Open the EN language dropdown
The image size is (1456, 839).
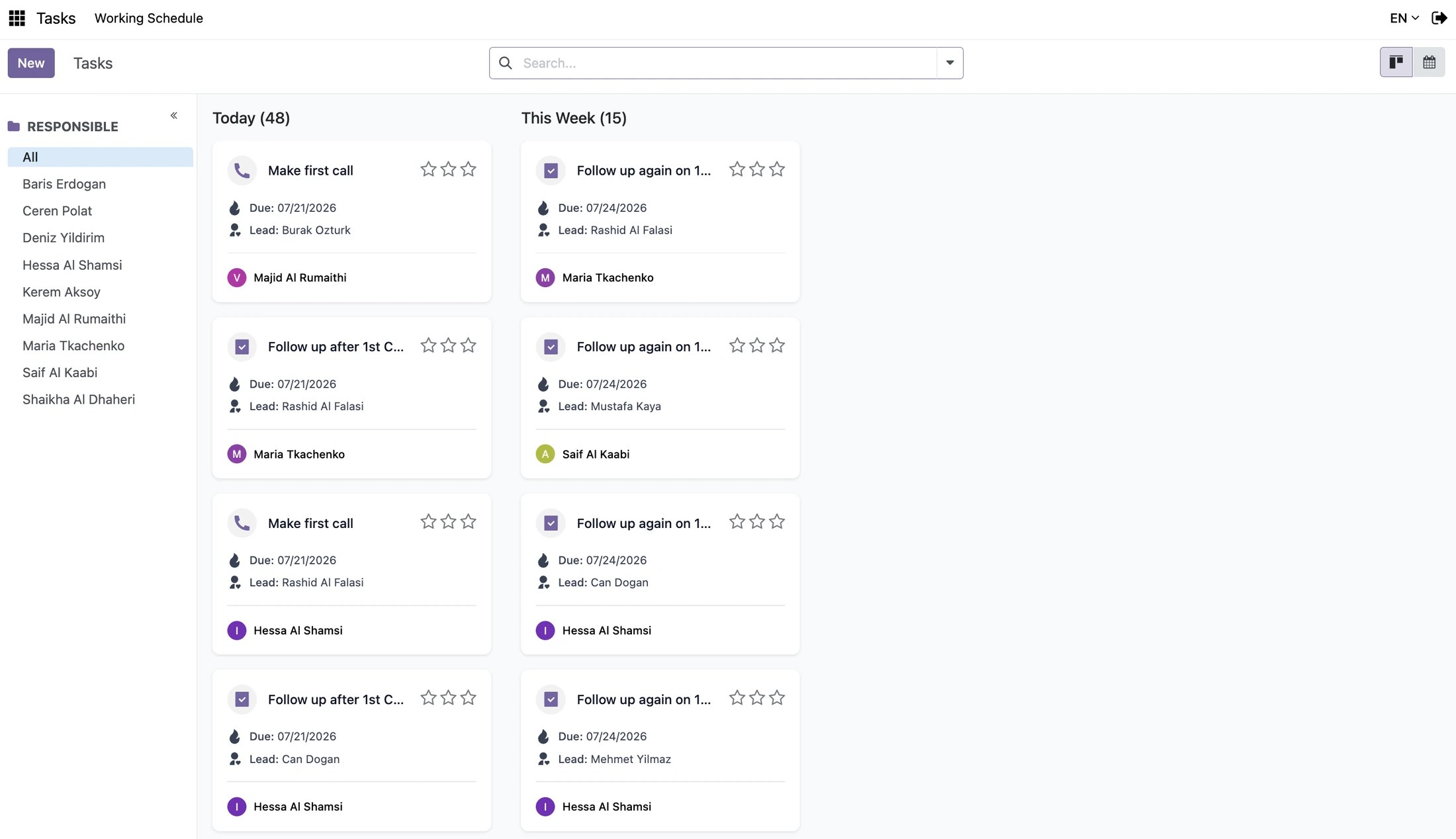pos(1404,18)
